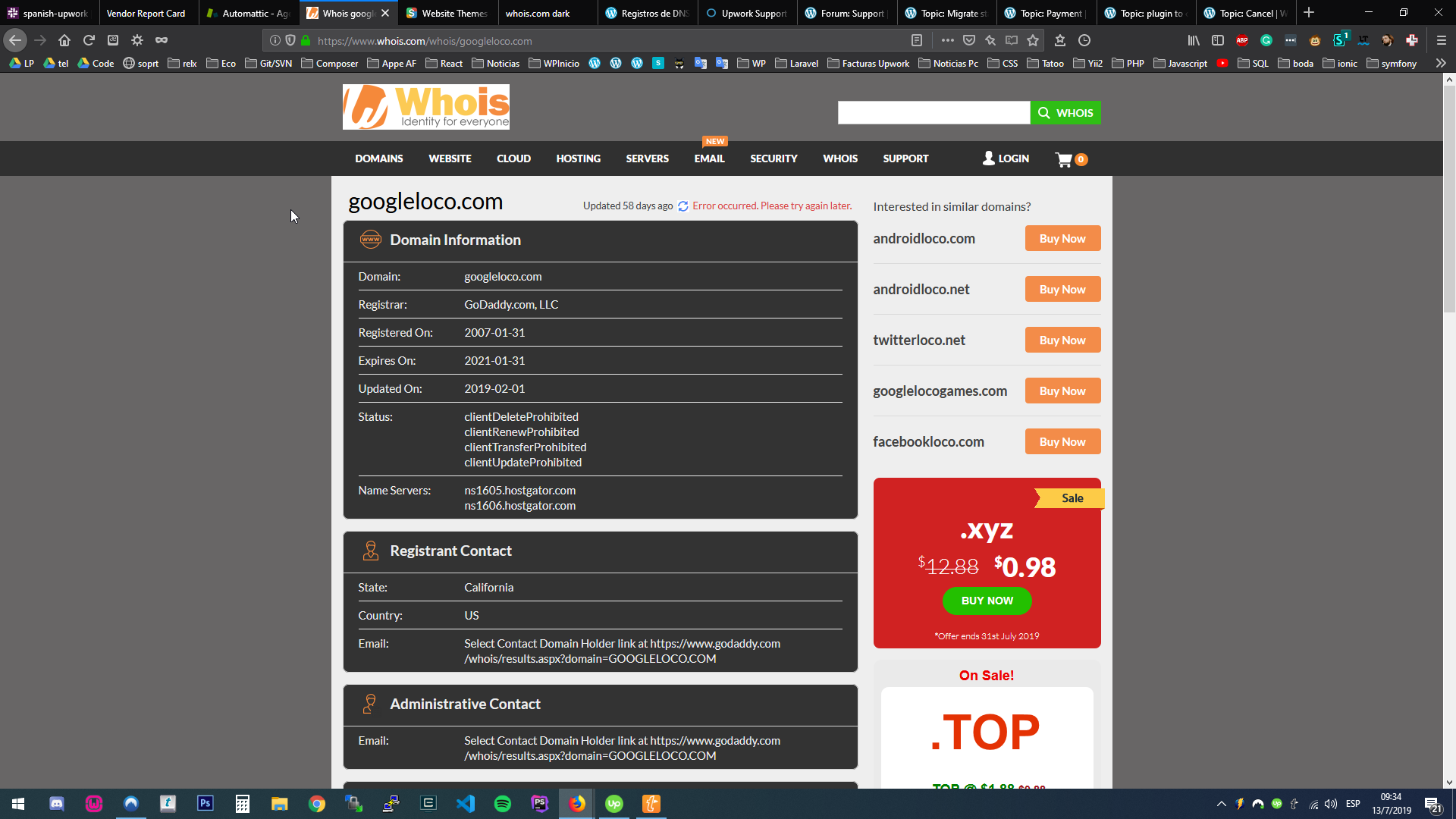Click the Whois logo
This screenshot has width=1456, height=819.
[425, 107]
